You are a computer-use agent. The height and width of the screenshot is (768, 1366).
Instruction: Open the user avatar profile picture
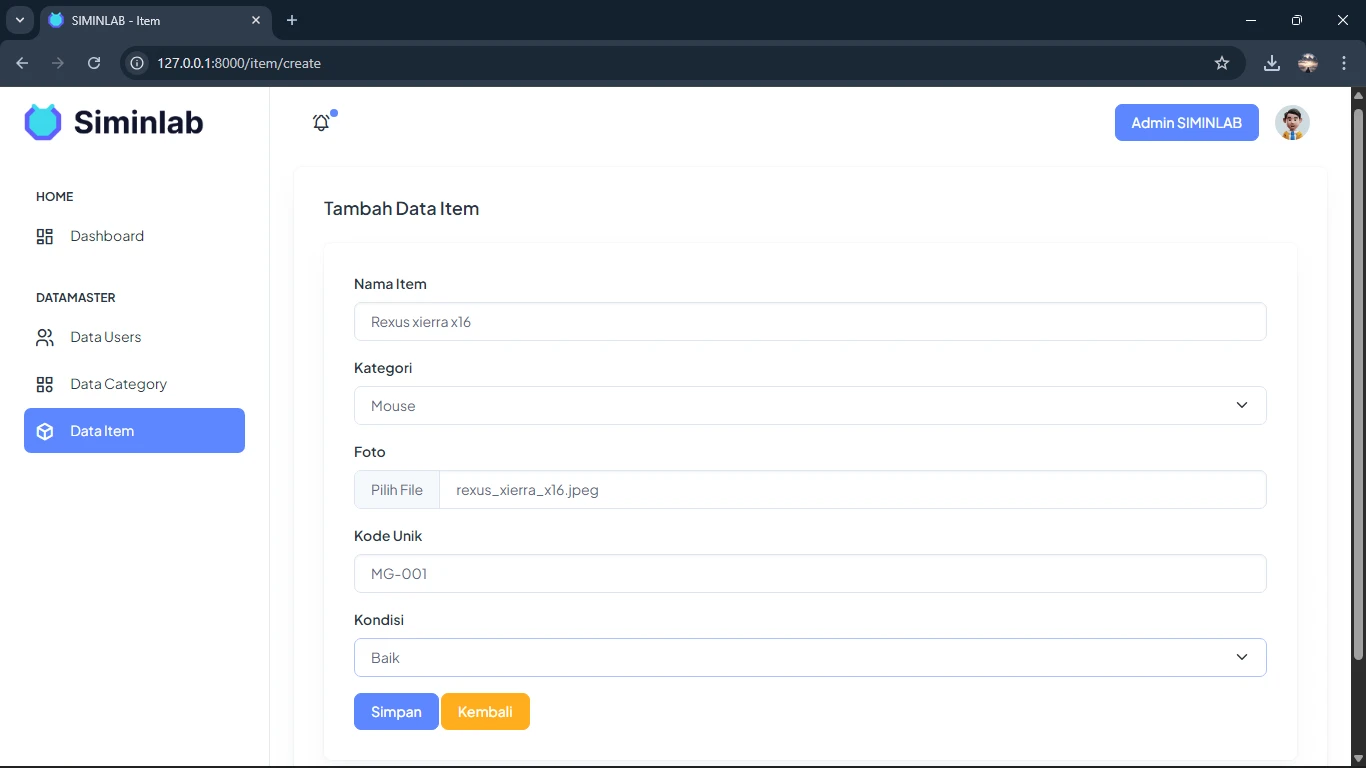click(x=1292, y=123)
